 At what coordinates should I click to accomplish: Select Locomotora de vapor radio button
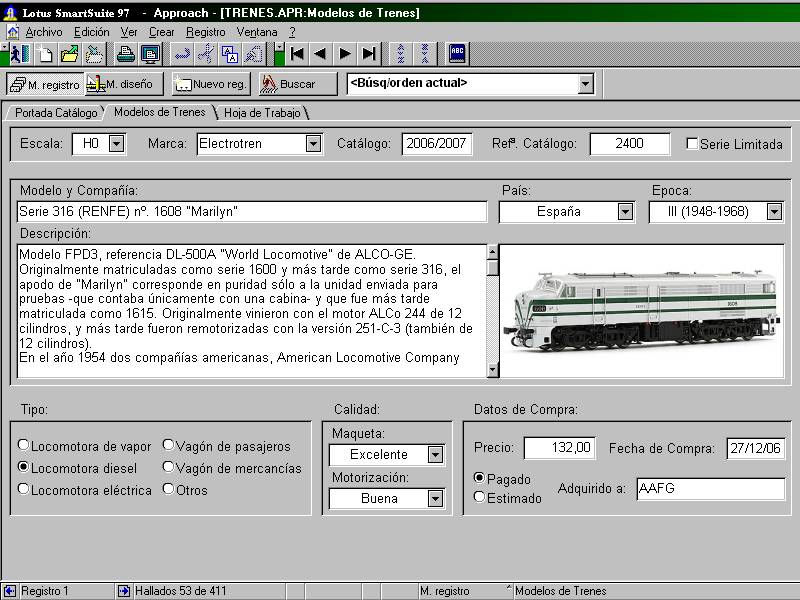pos(23,445)
